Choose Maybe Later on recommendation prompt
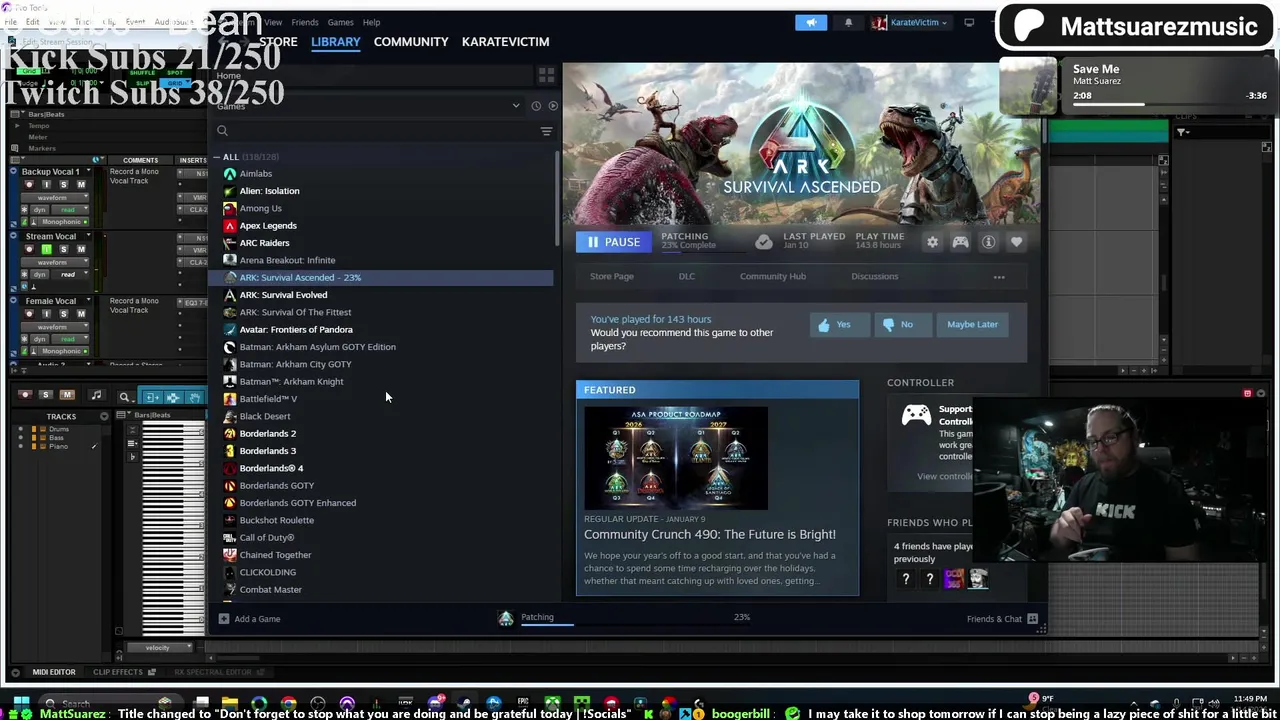The width and height of the screenshot is (1280, 720). click(x=972, y=324)
